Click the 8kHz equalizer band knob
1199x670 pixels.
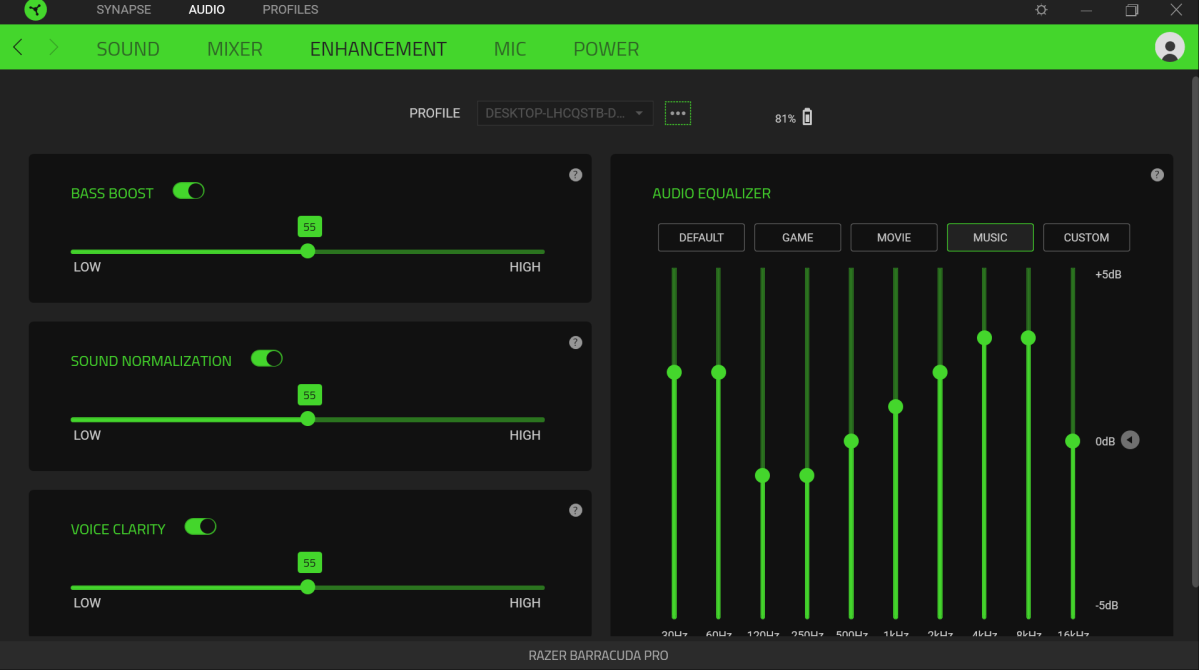[1028, 338]
